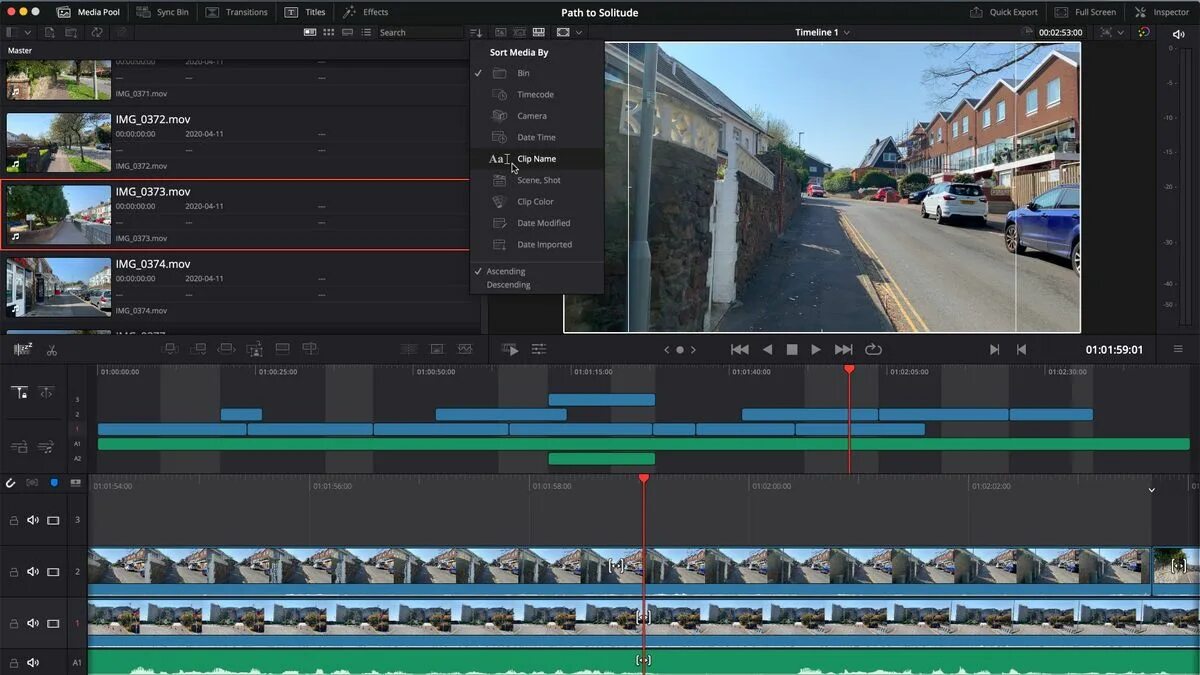Open the Master bin breadcrumb
This screenshot has width=1200, height=675.
click(20, 50)
